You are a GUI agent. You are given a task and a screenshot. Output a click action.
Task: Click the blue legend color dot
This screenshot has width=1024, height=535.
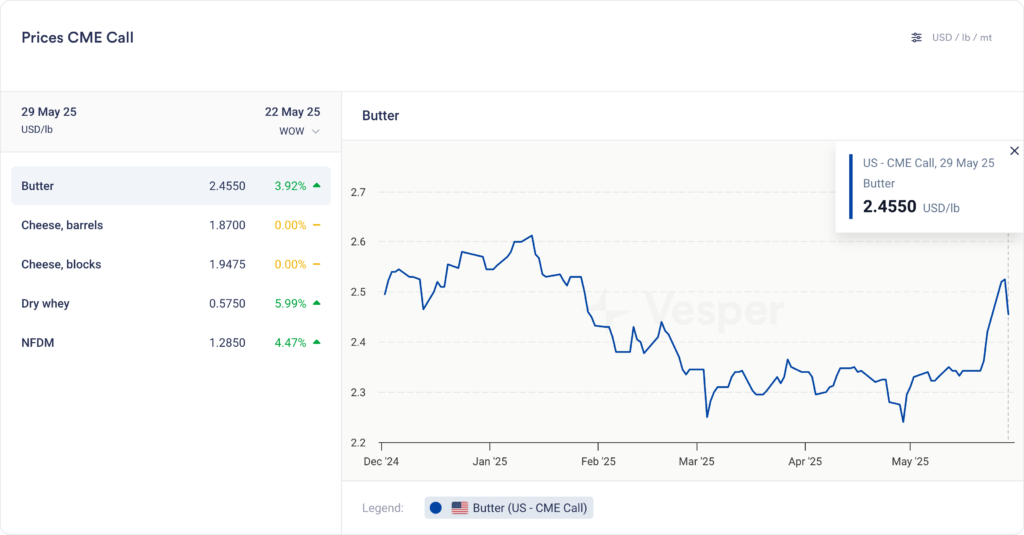pos(436,508)
